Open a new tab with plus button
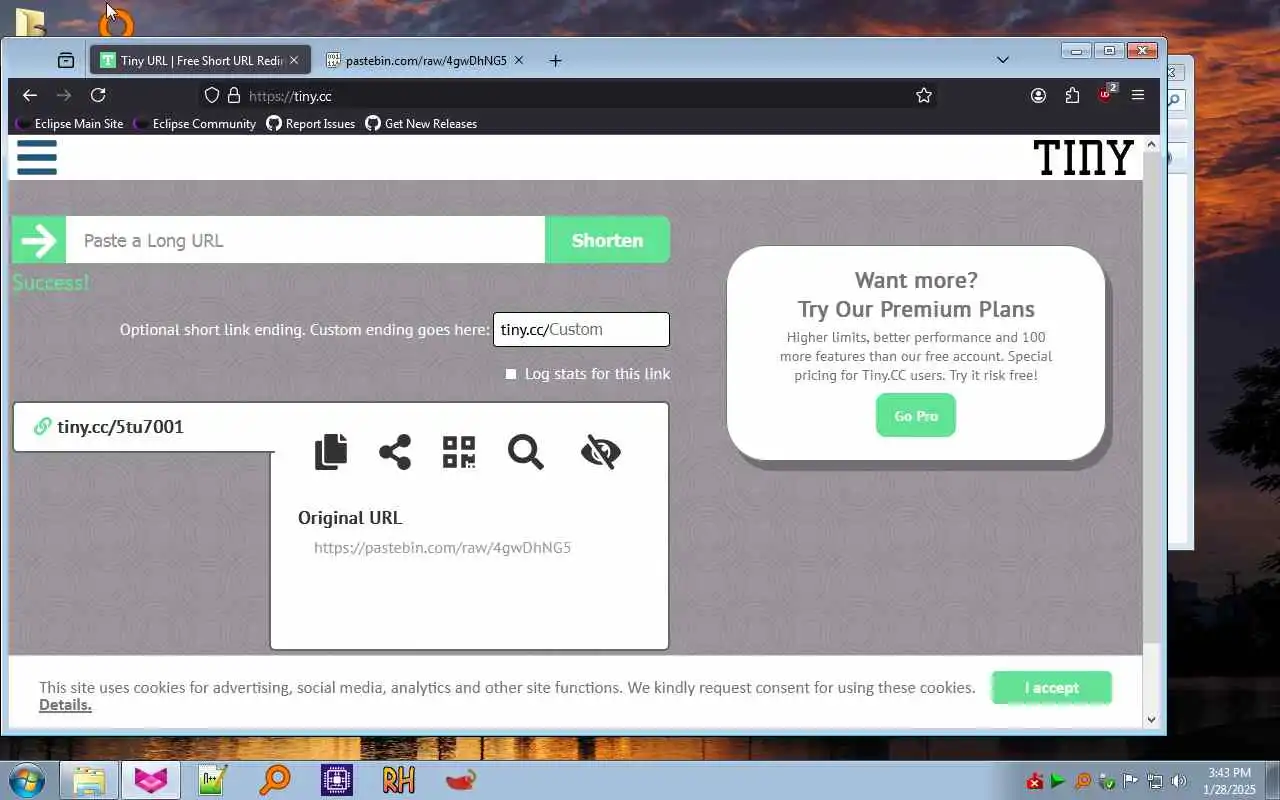Screen dimensions: 1280x800 555,60
